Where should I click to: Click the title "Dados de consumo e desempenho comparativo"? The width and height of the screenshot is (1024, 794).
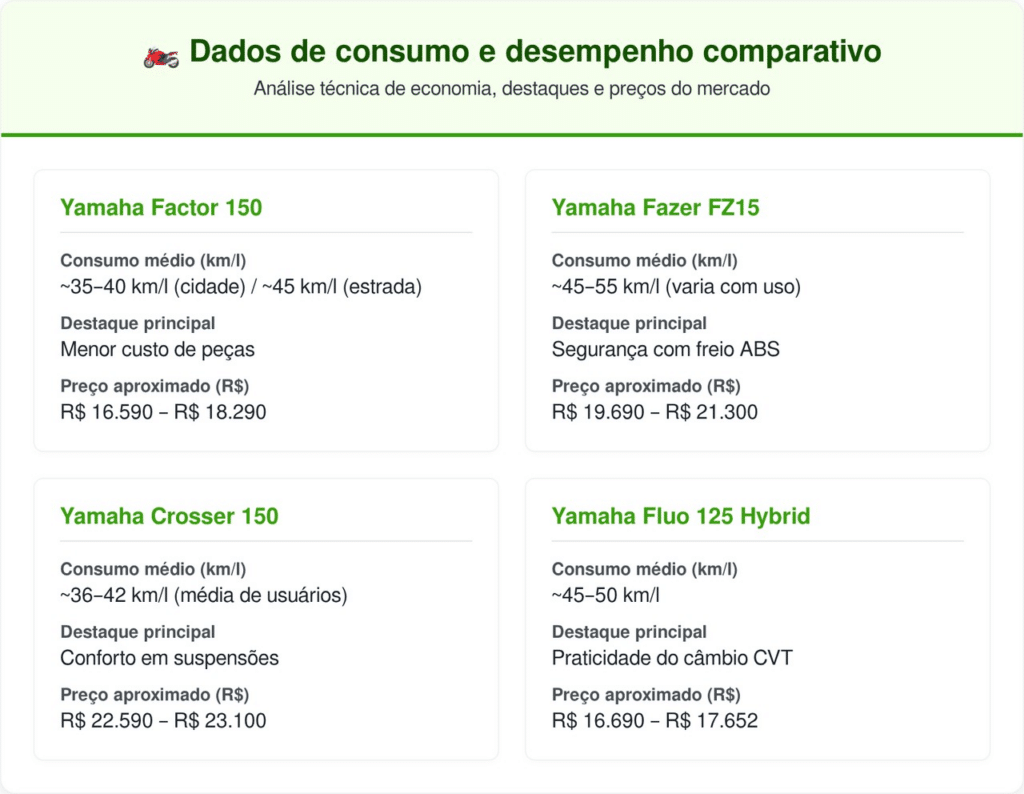point(535,51)
